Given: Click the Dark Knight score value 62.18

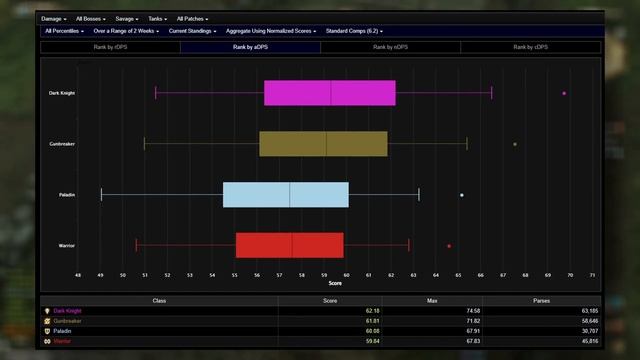Looking at the screenshot, I should coord(373,311).
